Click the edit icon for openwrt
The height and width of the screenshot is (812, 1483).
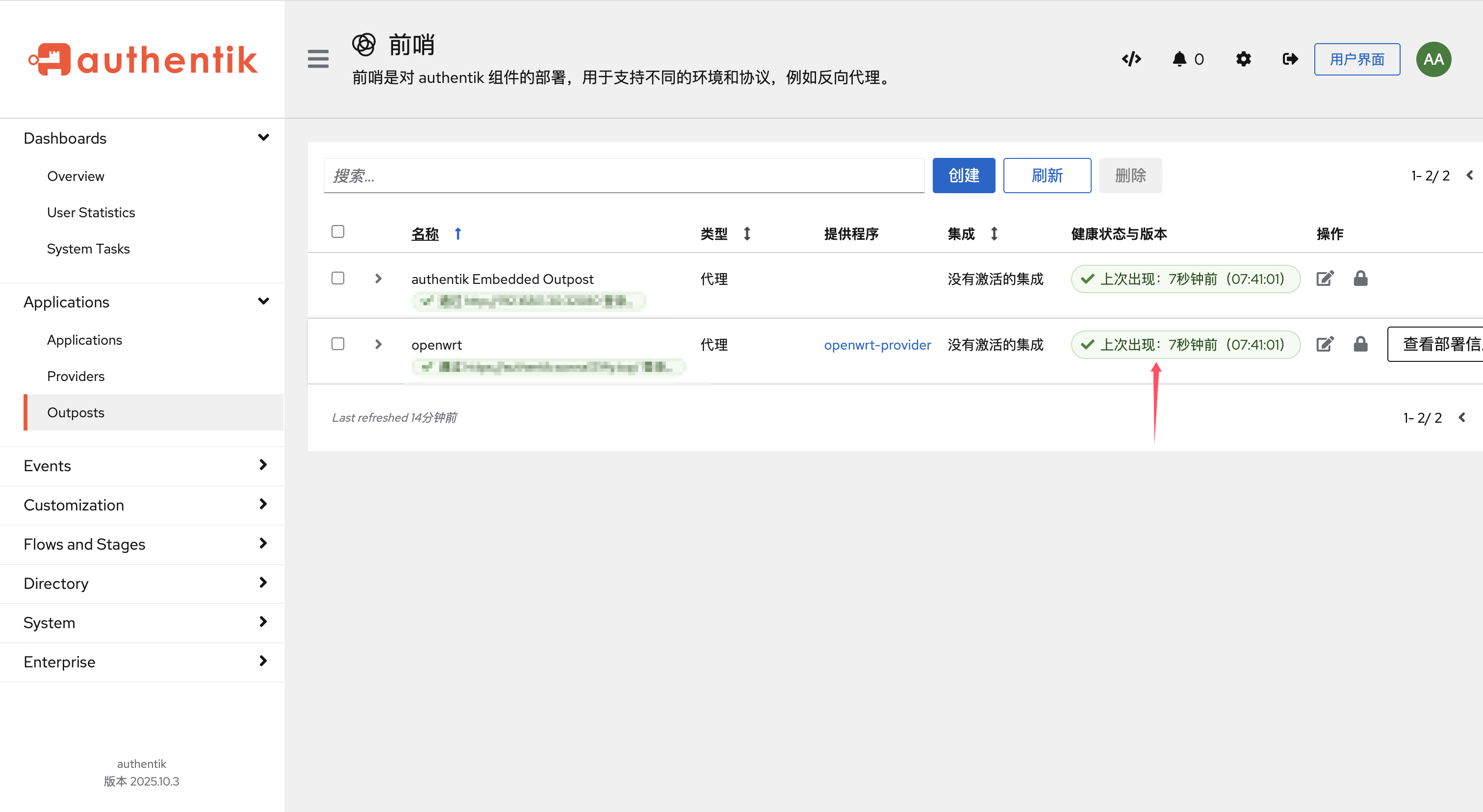point(1325,344)
